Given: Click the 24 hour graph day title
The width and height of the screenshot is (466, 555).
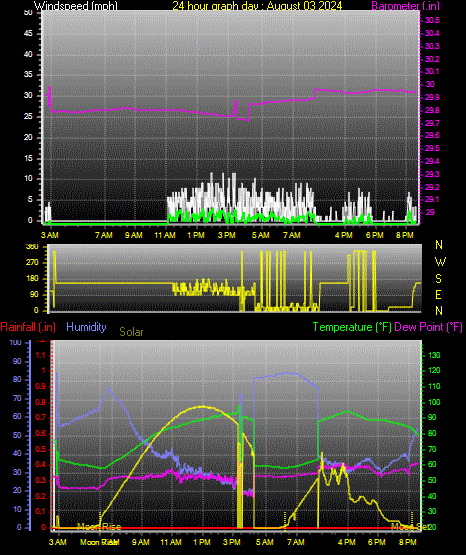Looking at the screenshot, I should [x=257, y=6].
